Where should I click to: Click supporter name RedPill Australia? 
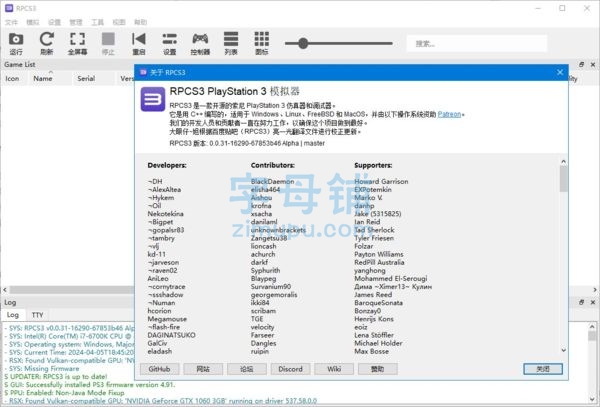379,262
